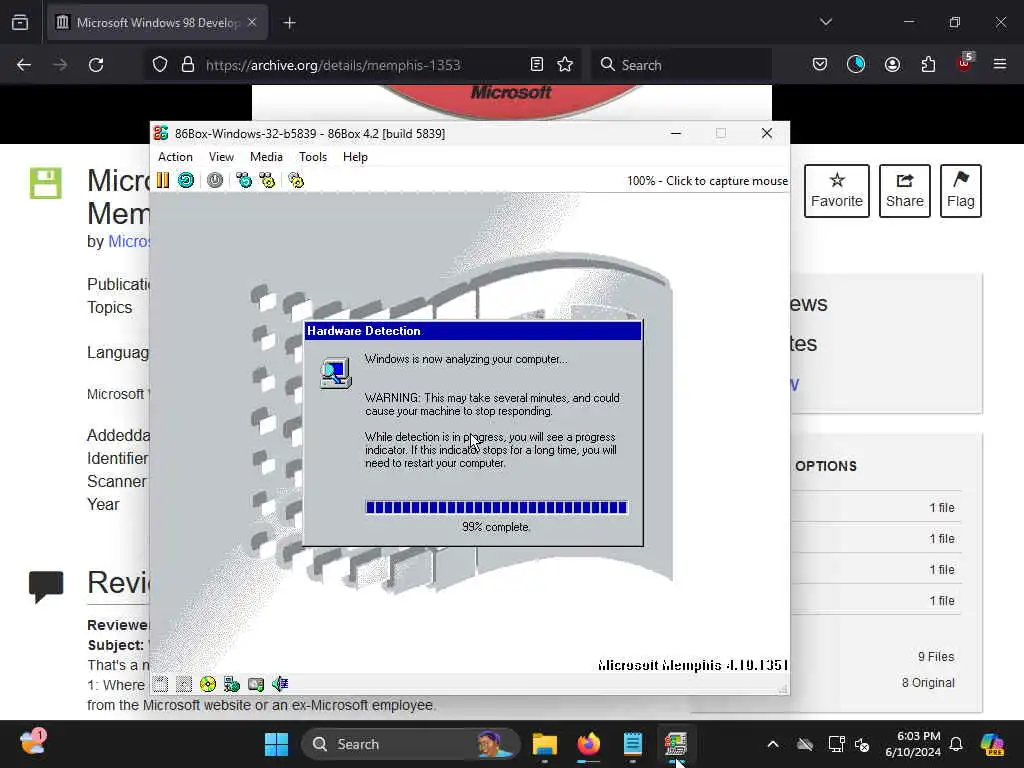This screenshot has width=1024, height=768.
Task: Open the Tools menu in 86Box
Action: [x=313, y=157]
